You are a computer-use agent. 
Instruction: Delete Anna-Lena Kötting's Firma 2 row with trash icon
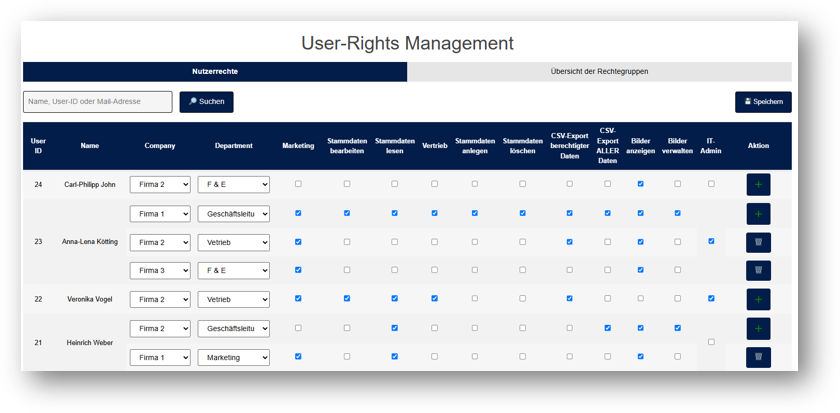[758, 242]
